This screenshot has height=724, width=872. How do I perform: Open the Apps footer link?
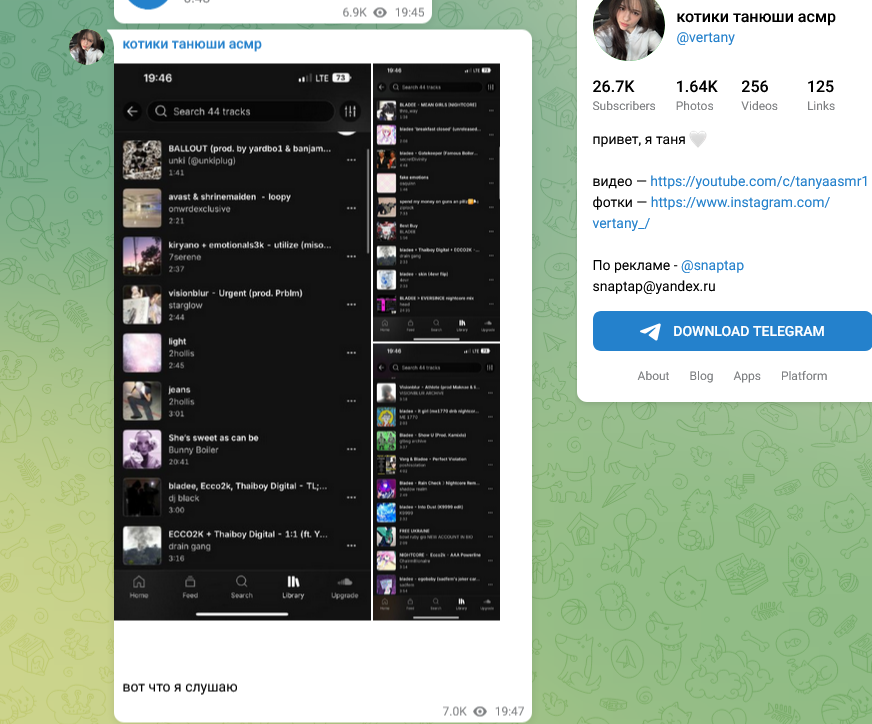click(x=747, y=376)
